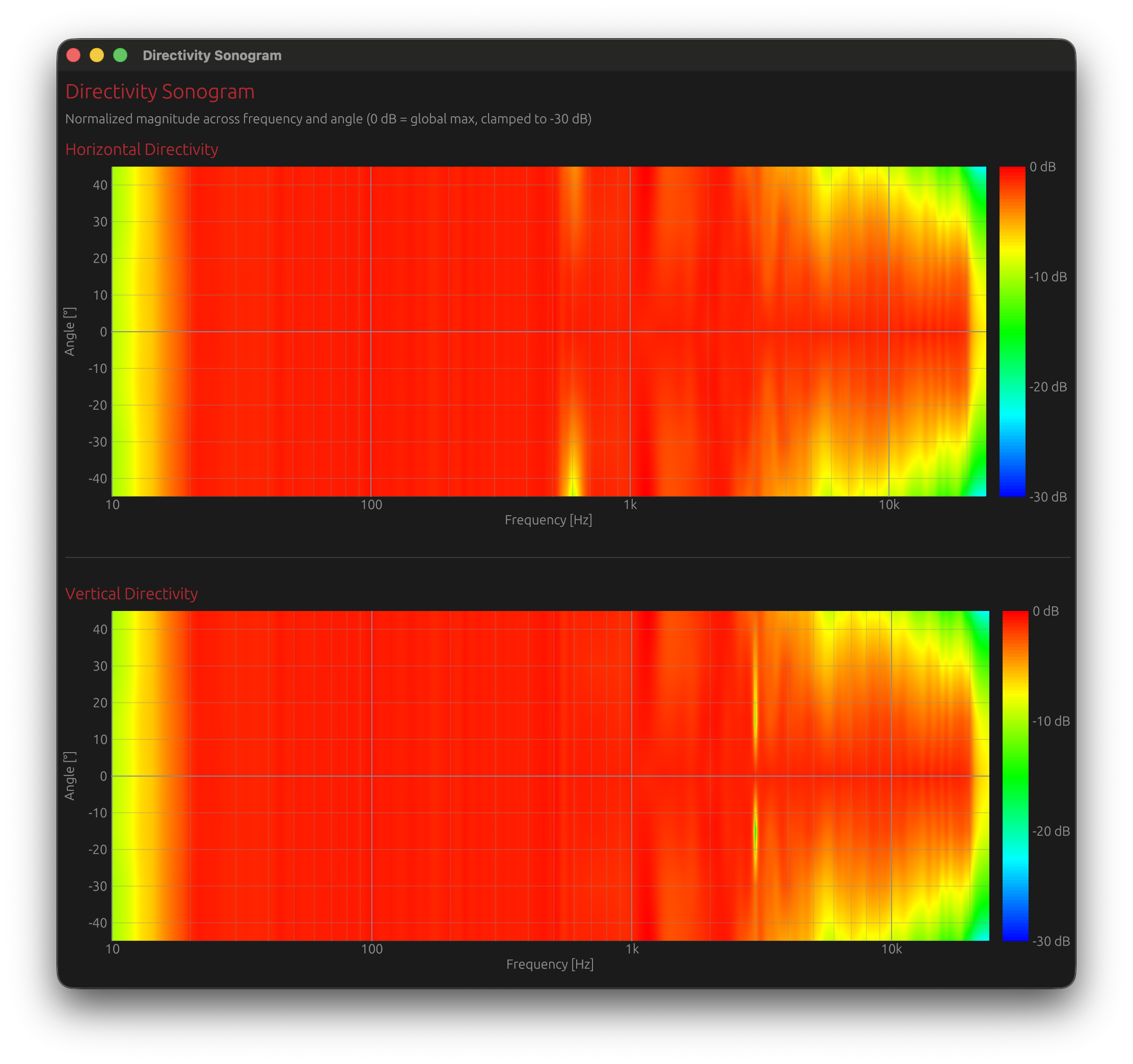Screen dimensions: 1133x1064
Task: Click the Horizontal Directivity heading
Action: [142, 149]
